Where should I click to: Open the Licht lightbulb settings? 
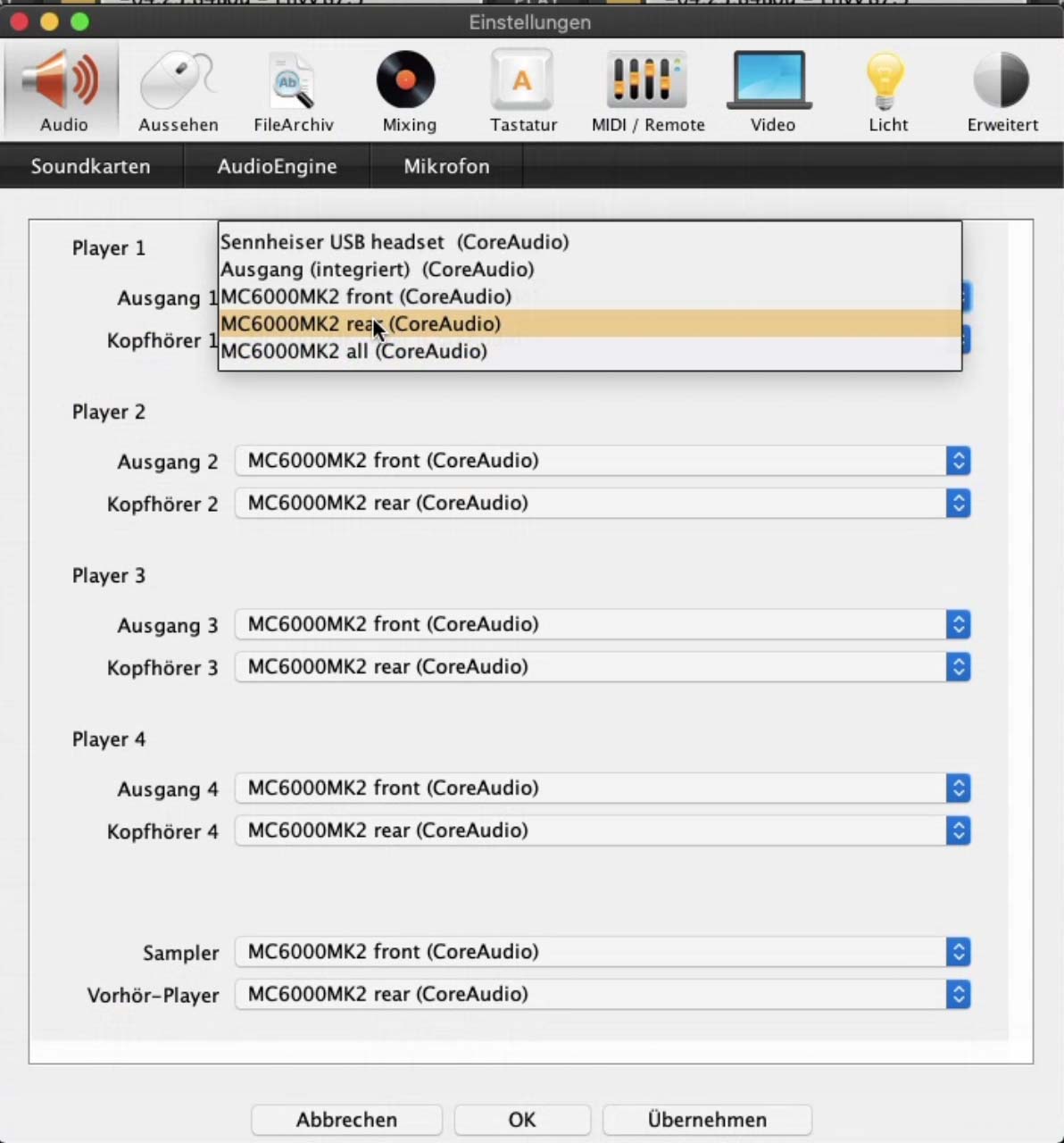point(887,91)
